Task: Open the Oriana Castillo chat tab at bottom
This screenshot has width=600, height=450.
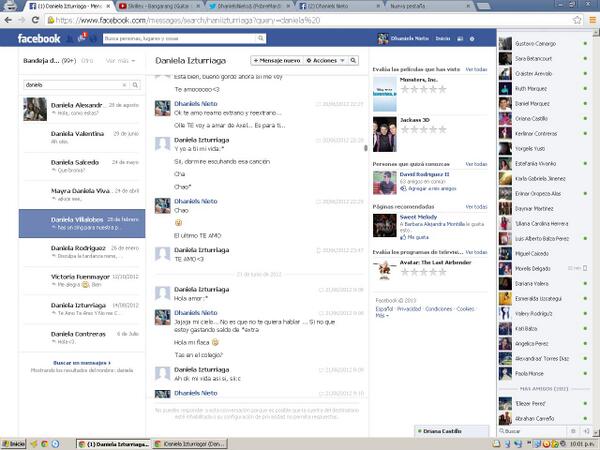Action: [452, 431]
